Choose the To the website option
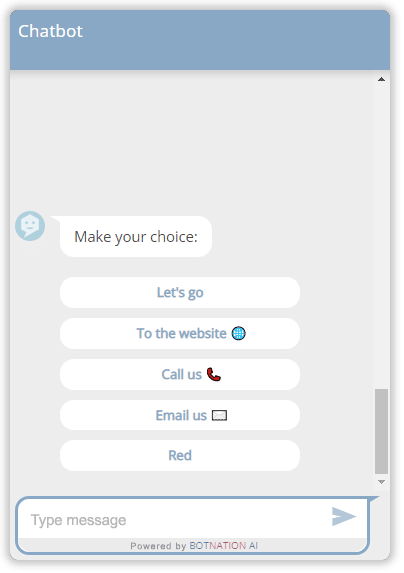Viewport: 404px width, 573px height. [180, 333]
